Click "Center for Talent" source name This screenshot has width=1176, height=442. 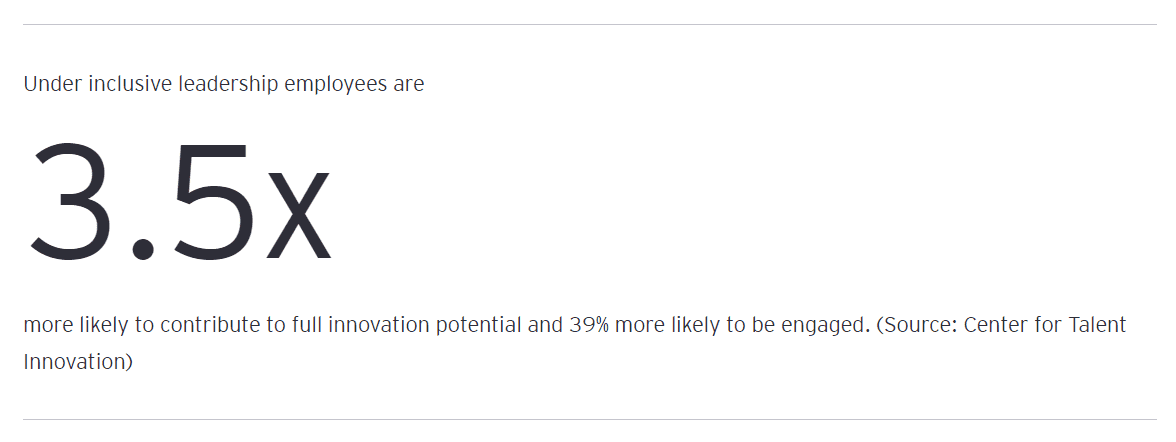(1045, 325)
